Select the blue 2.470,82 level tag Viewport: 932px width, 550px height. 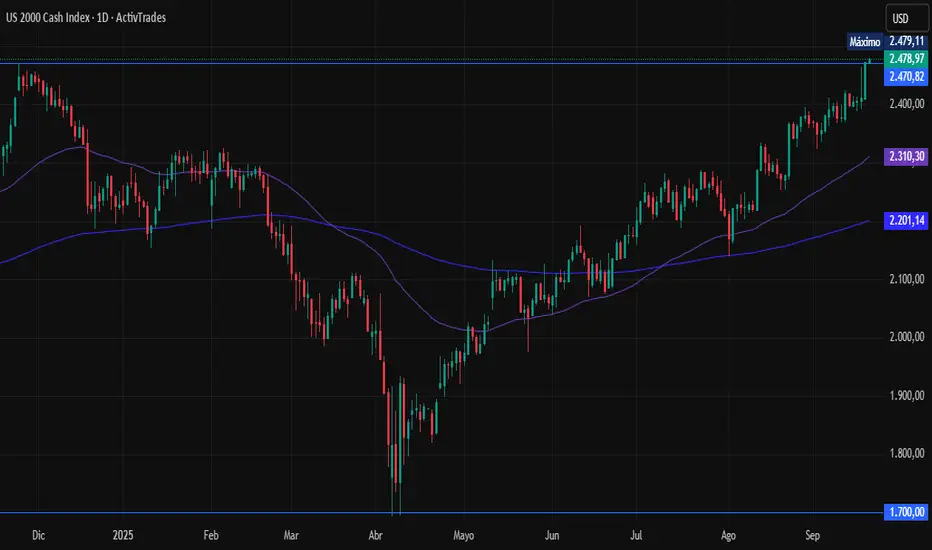(x=906, y=76)
